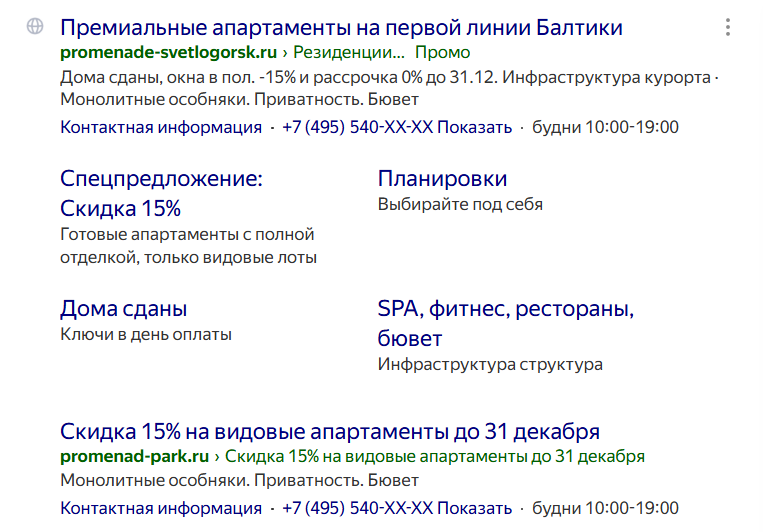Go to the 'Планировки' sitelink
The image size is (763, 532).
coord(442,179)
